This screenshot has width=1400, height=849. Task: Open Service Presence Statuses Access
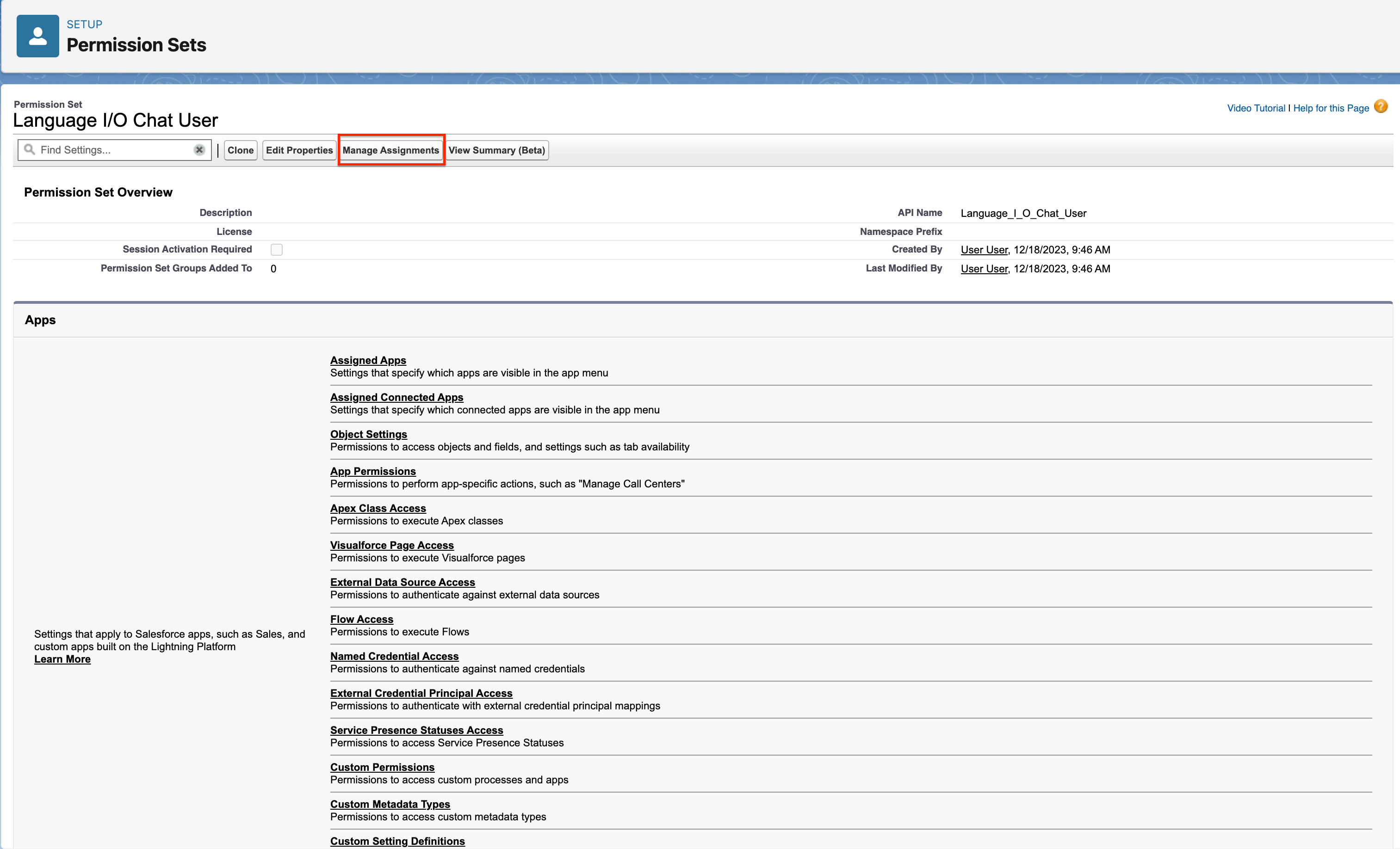(416, 730)
